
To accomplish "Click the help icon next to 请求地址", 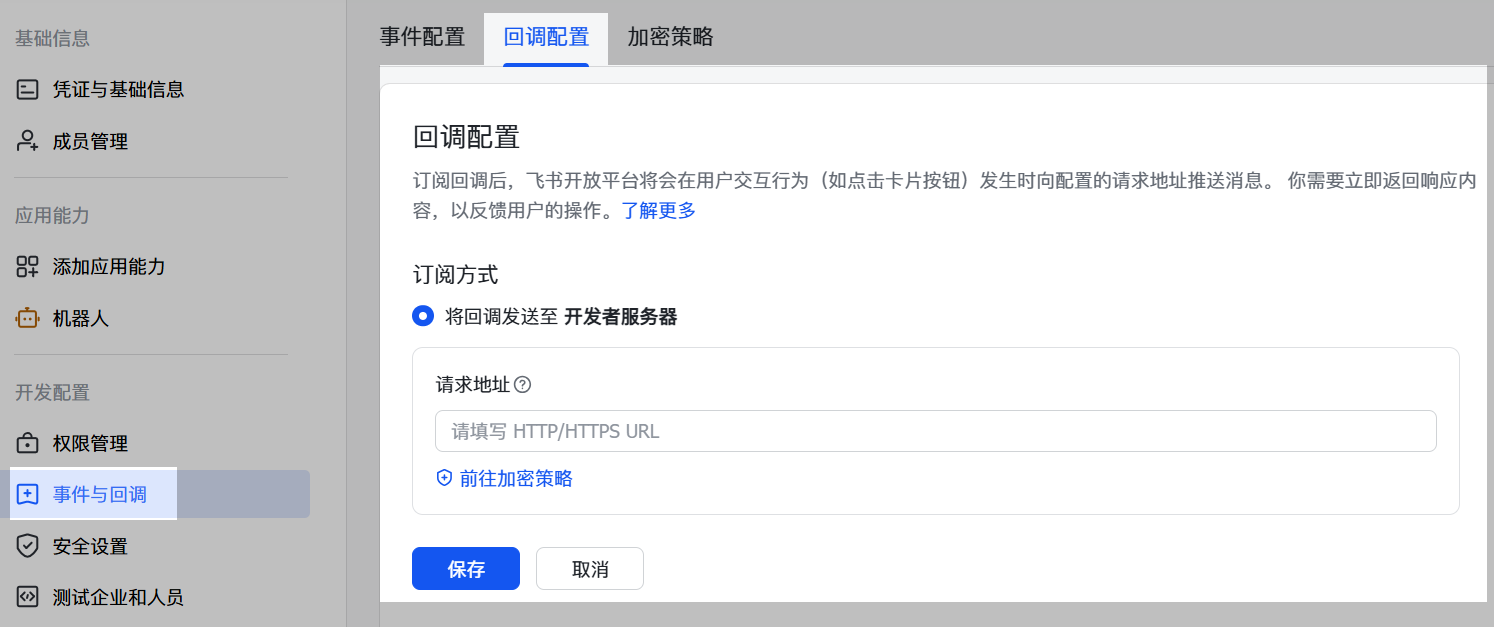I will pos(522,385).
